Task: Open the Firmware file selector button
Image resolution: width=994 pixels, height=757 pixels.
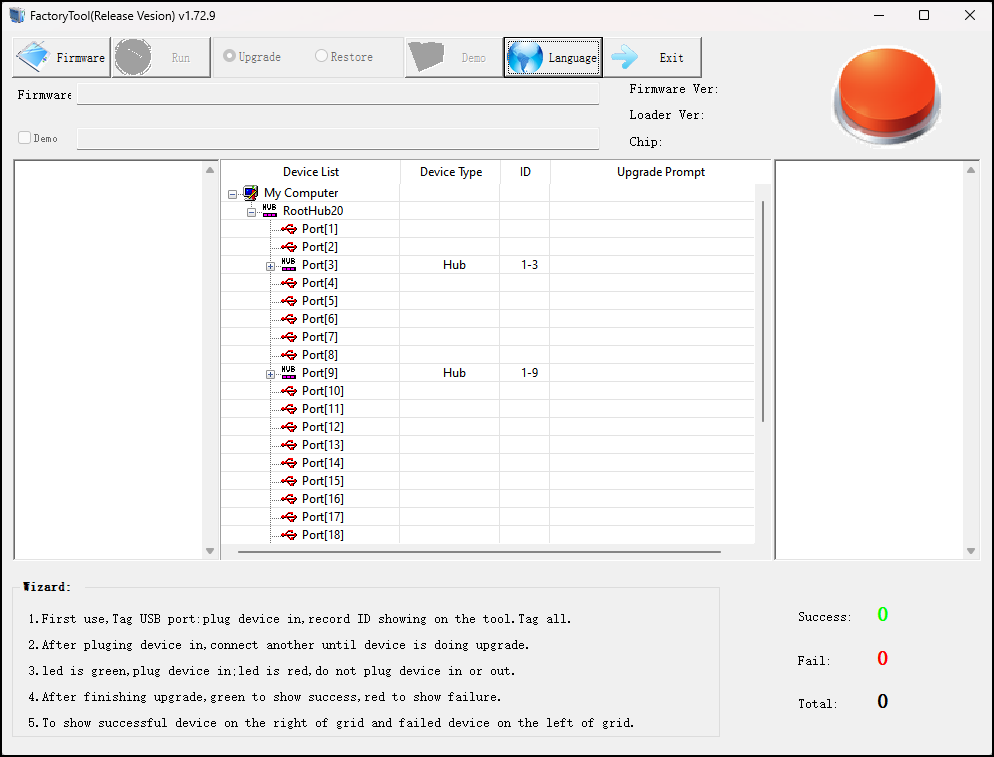Action: (61, 57)
